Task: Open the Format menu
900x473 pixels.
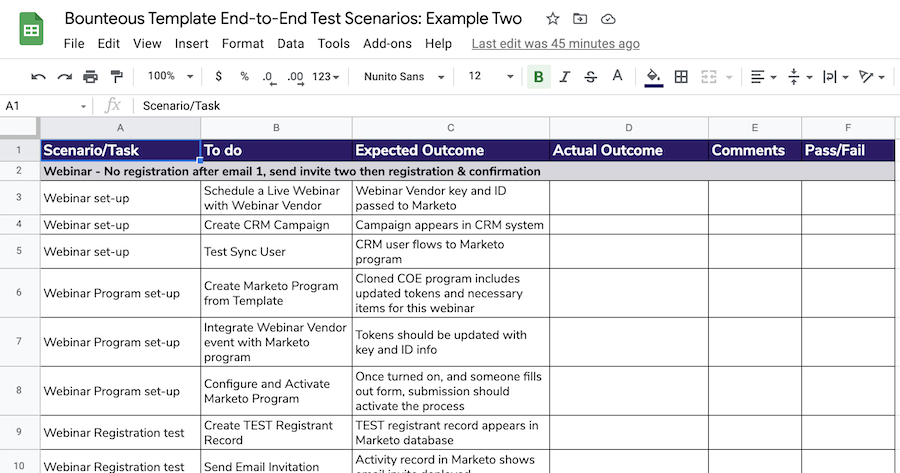Action: tap(243, 44)
